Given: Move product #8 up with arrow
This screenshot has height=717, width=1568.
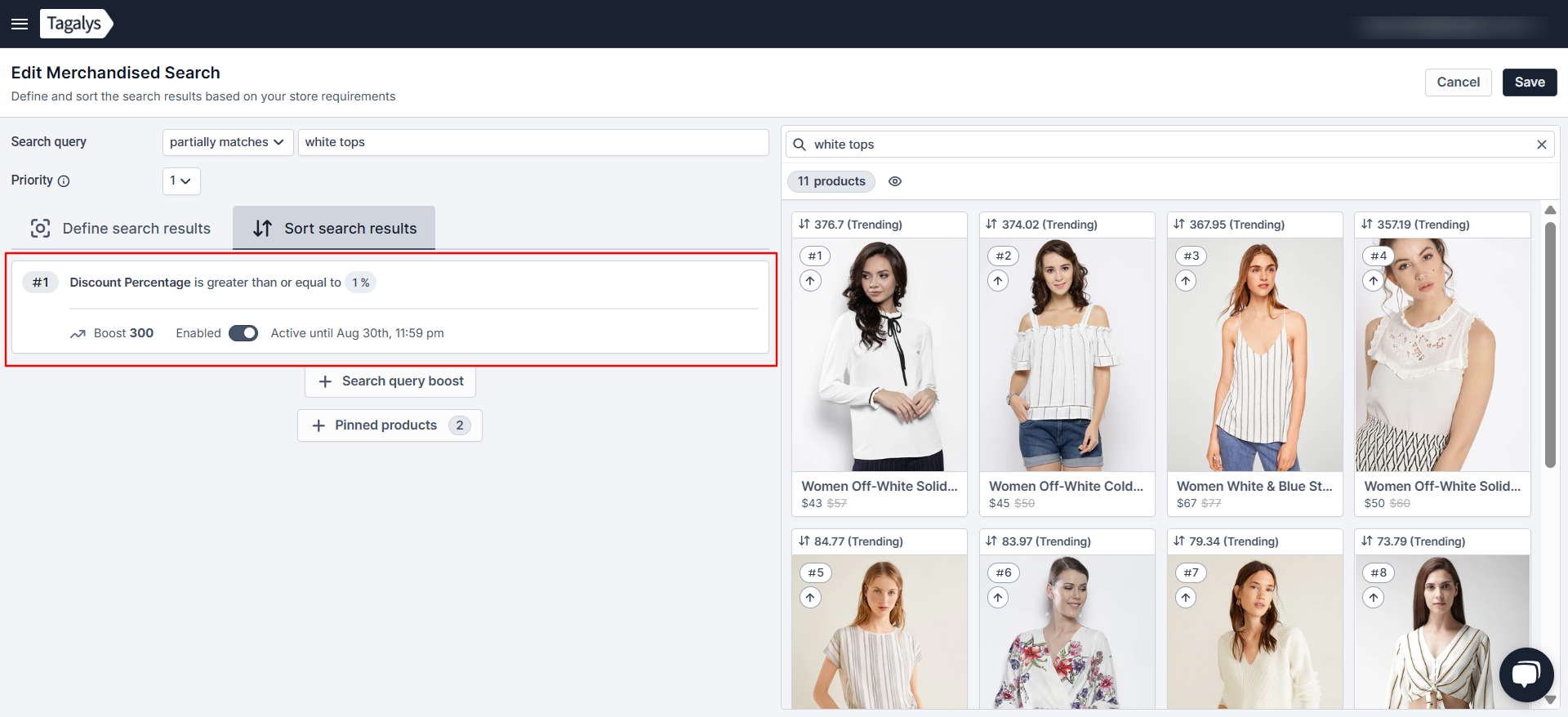Looking at the screenshot, I should point(1374,598).
